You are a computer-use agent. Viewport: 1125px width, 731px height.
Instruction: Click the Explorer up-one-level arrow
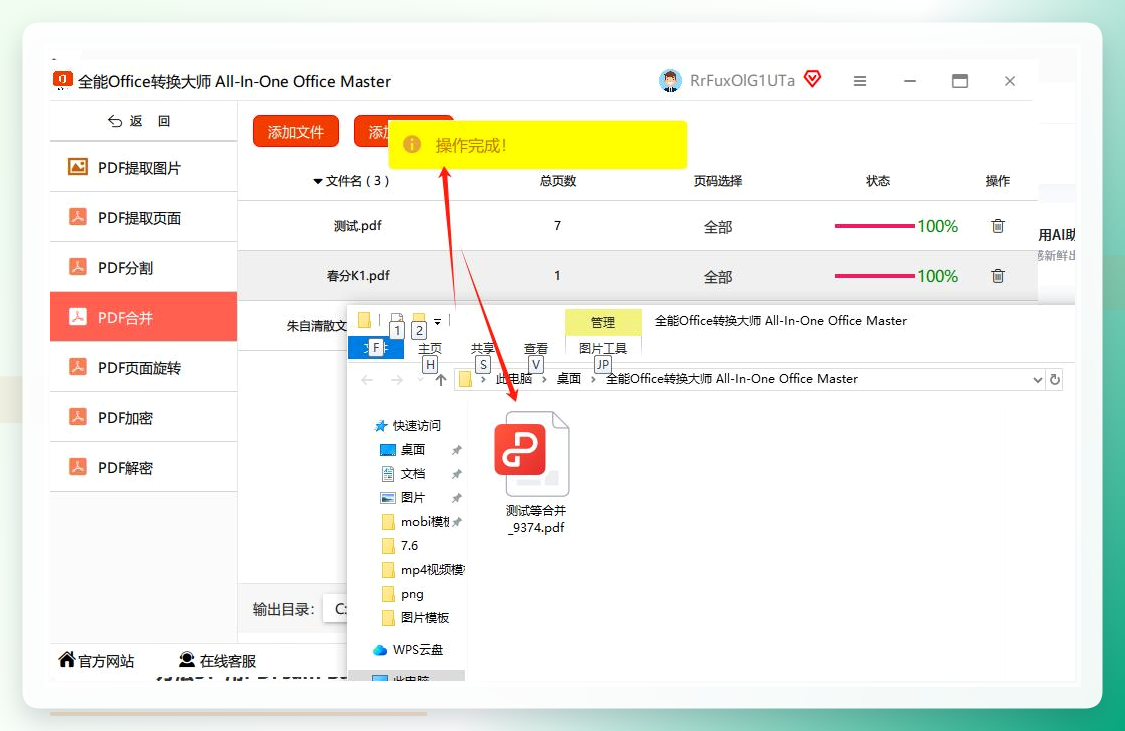pyautogui.click(x=441, y=379)
